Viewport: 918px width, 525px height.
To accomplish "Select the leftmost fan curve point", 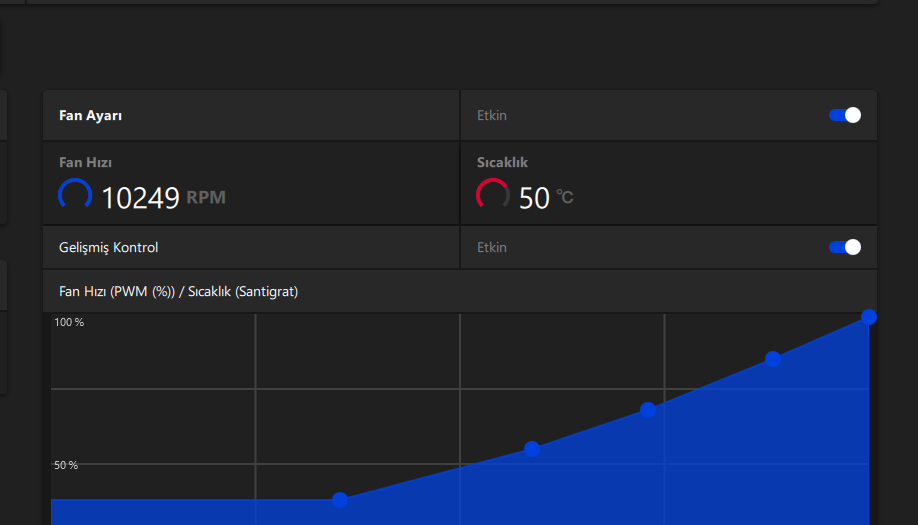I will (x=340, y=500).
